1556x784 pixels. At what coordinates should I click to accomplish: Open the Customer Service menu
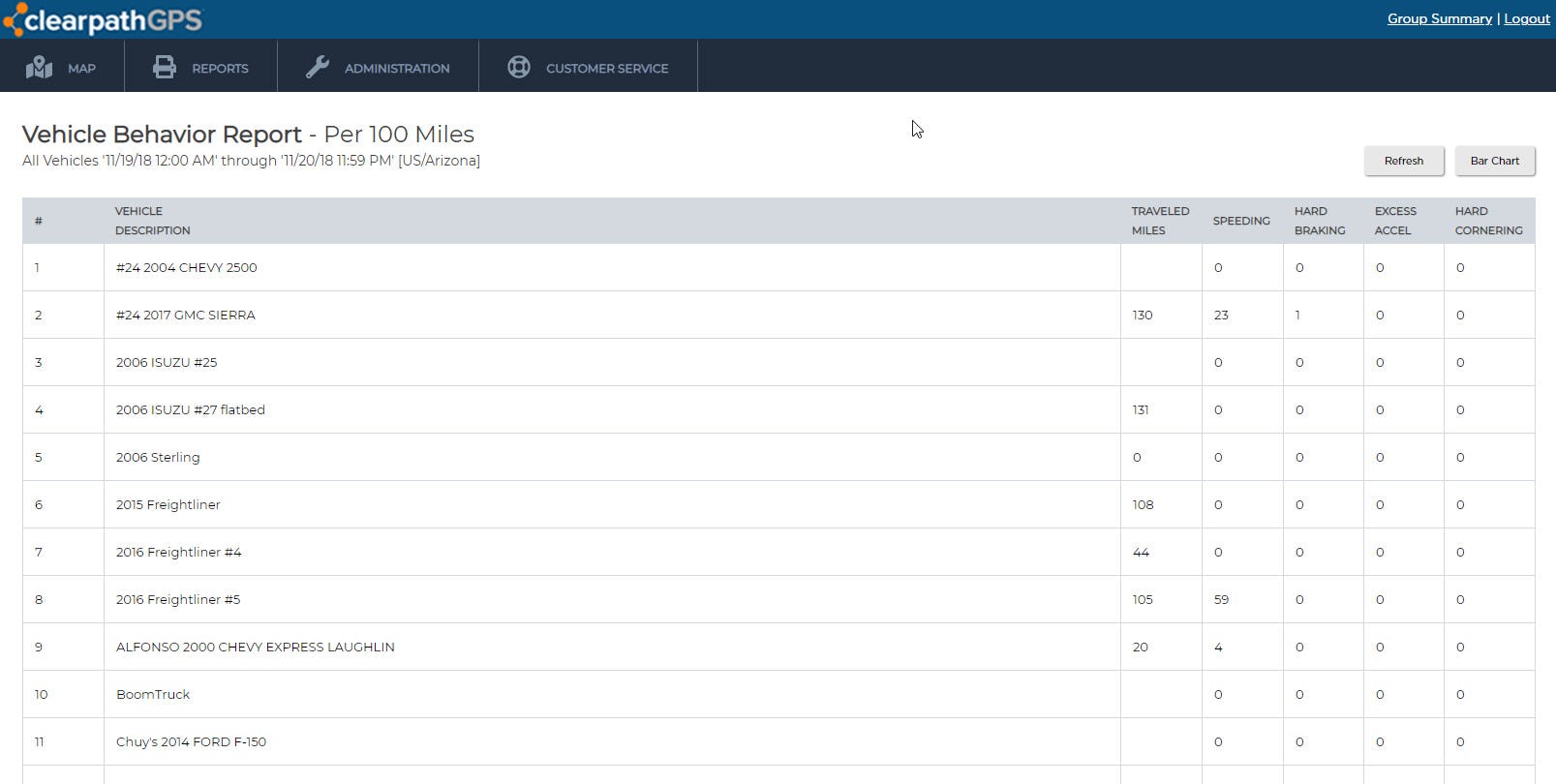pyautogui.click(x=606, y=69)
